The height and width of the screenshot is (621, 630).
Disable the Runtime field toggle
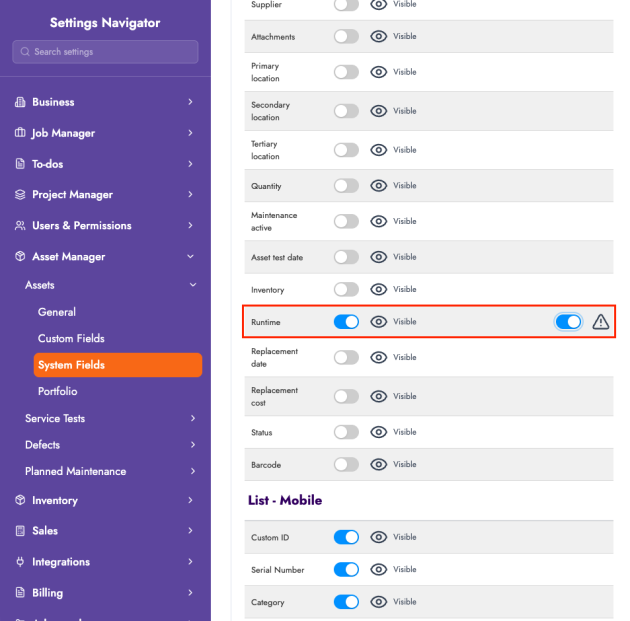tap(346, 322)
